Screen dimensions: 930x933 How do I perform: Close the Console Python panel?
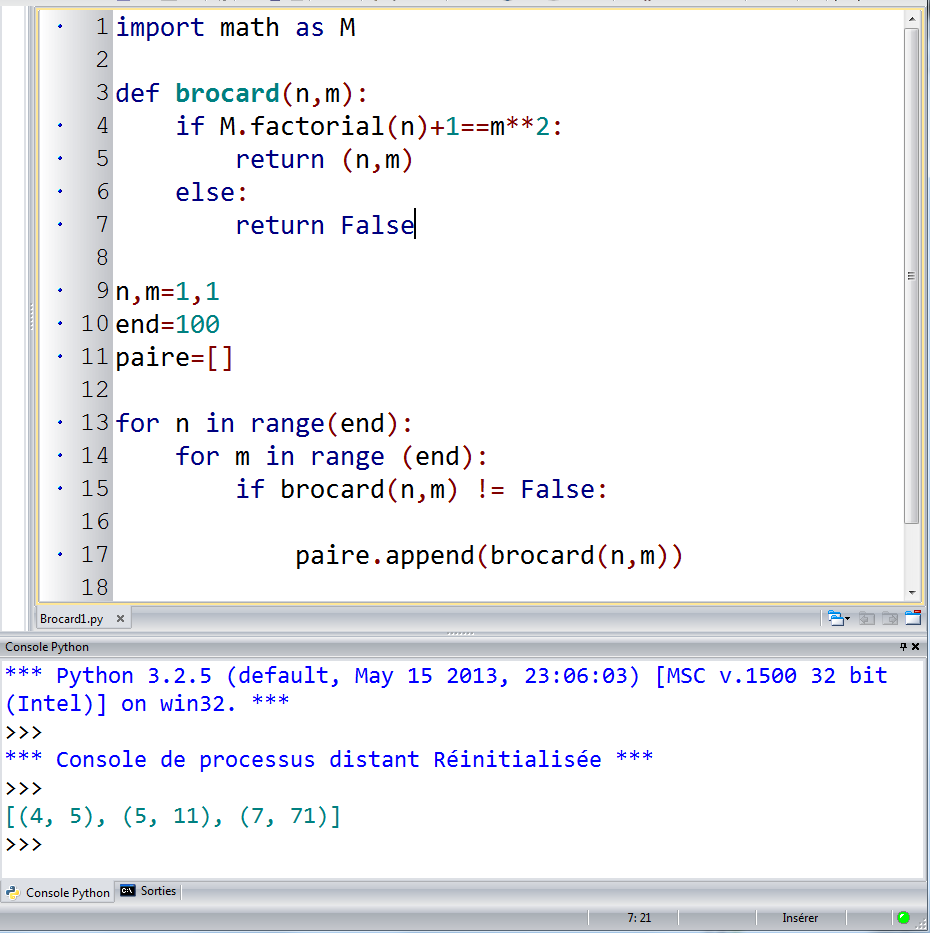(917, 647)
